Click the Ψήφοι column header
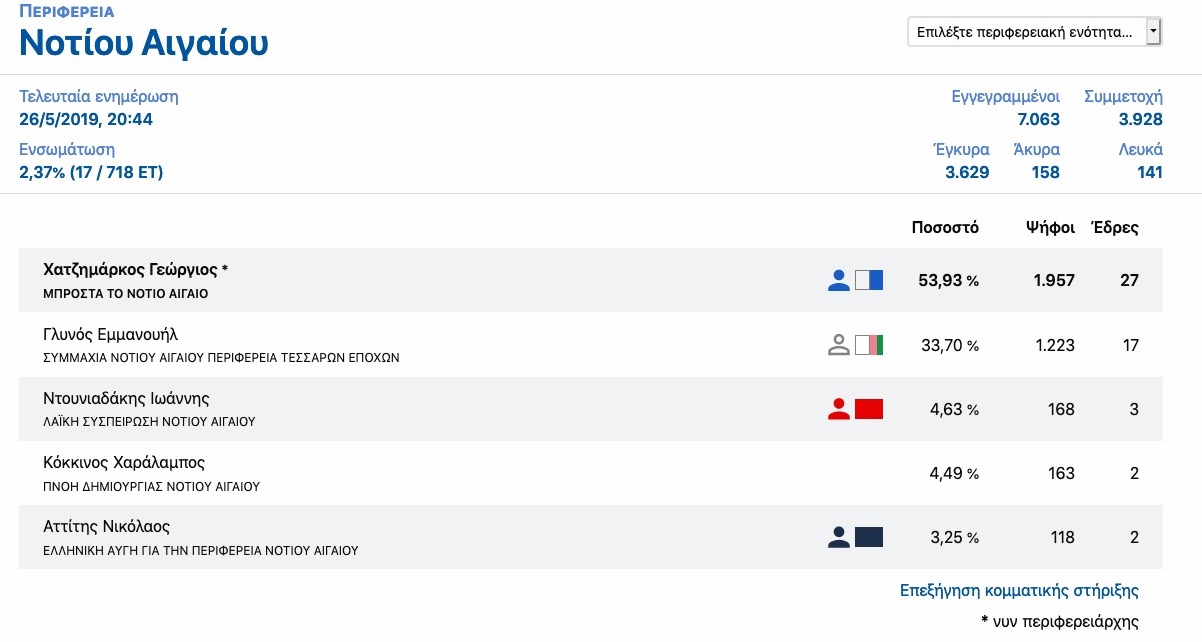1202x642 pixels. point(1050,227)
